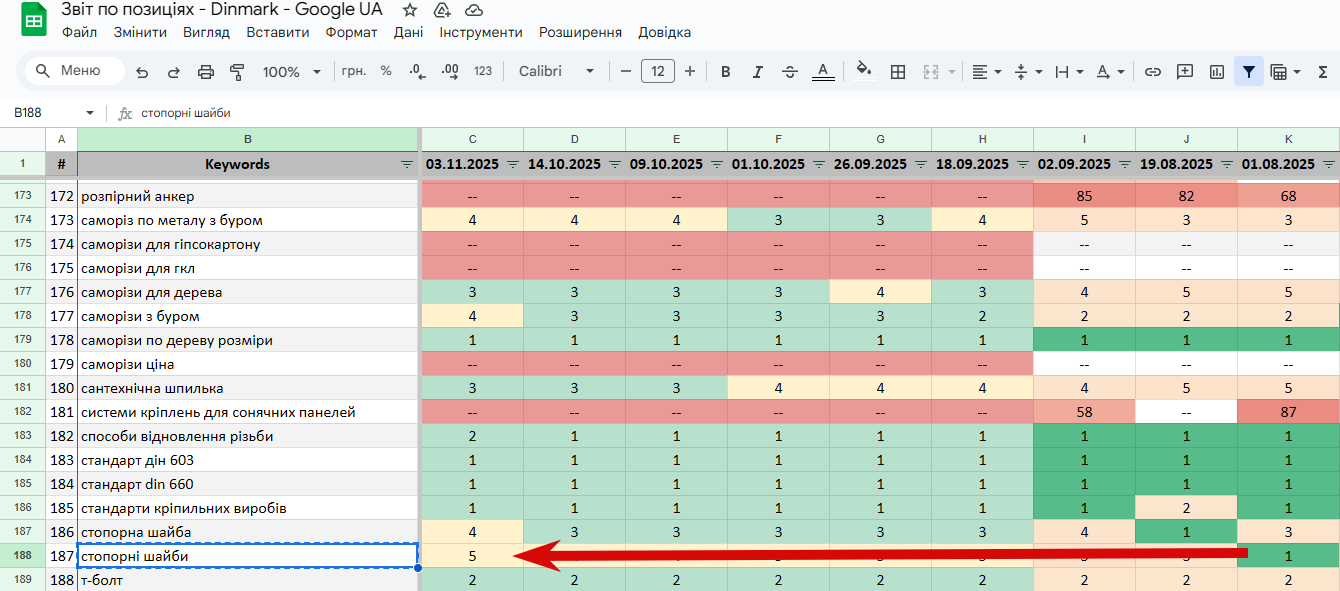This screenshot has height=591, width=1340.
Task: Open the Змінити menu
Action: pos(140,32)
